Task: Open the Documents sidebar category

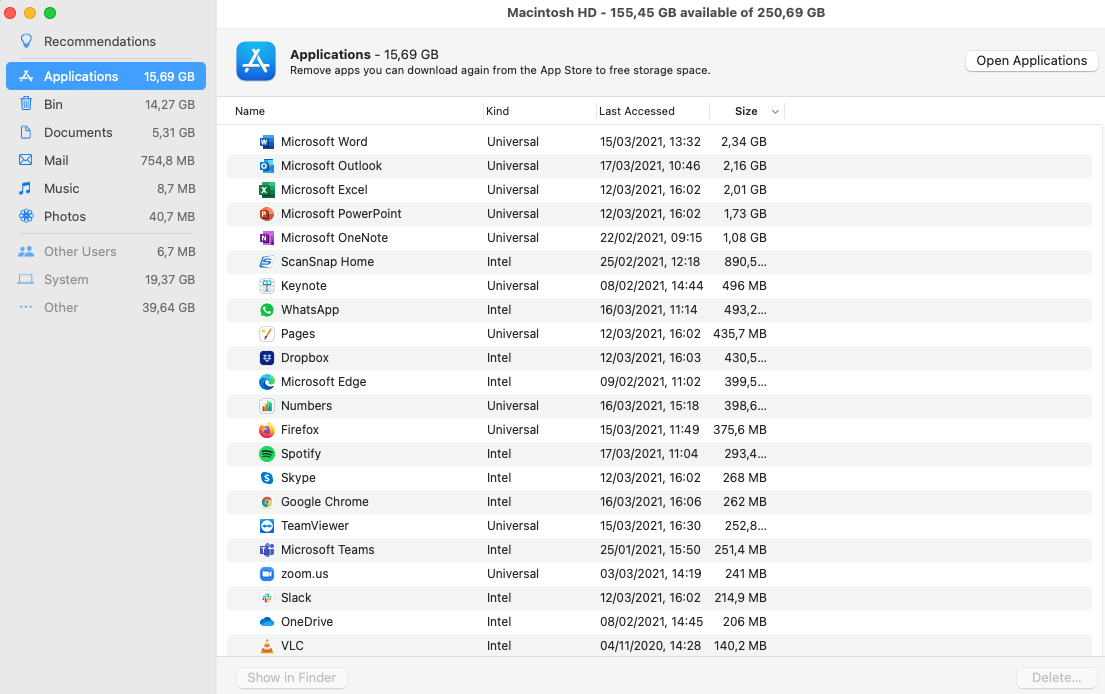Action: pos(106,132)
